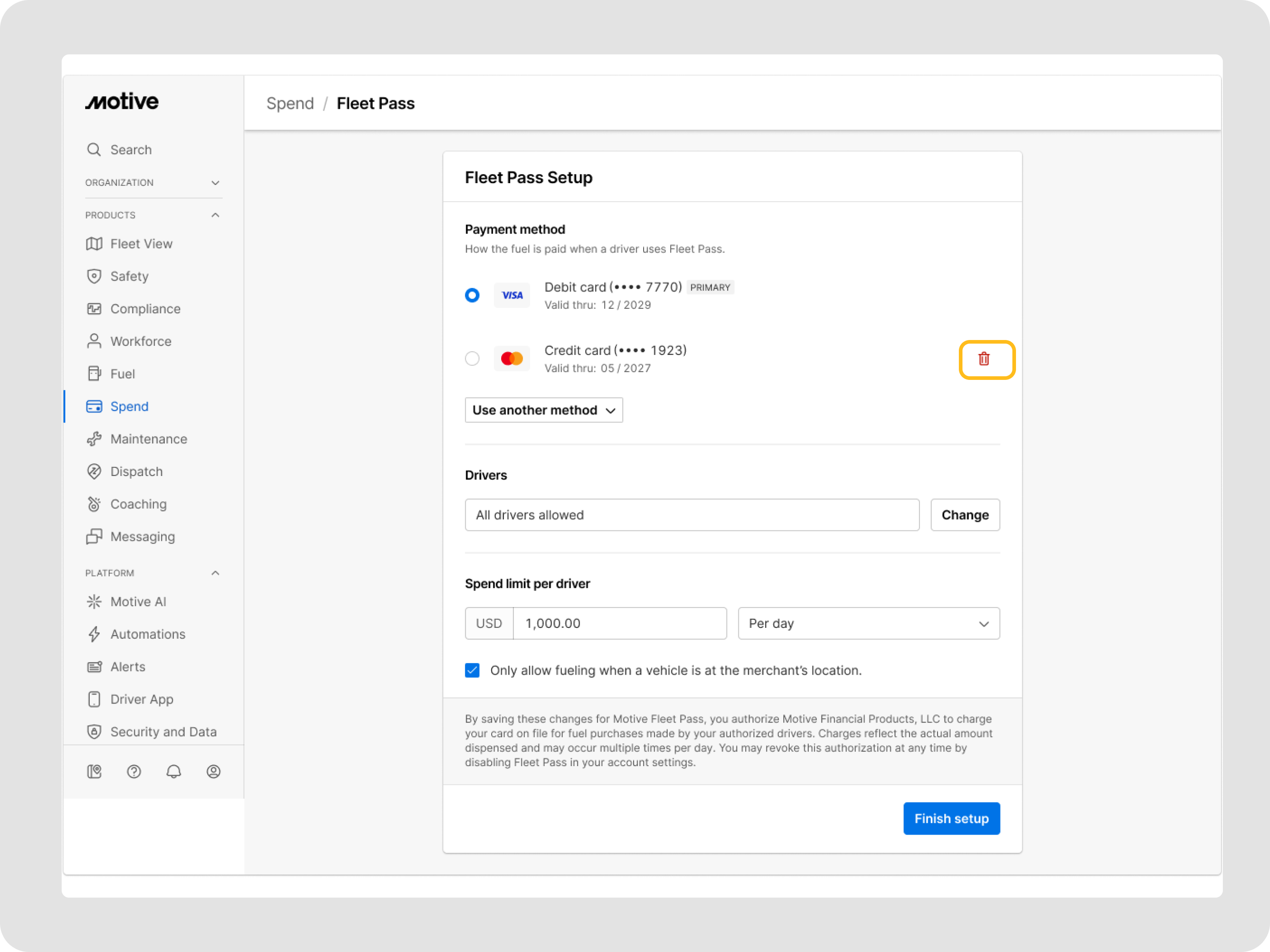Click the Coaching icon
Viewport: 1270px width, 952px height.
click(x=94, y=504)
